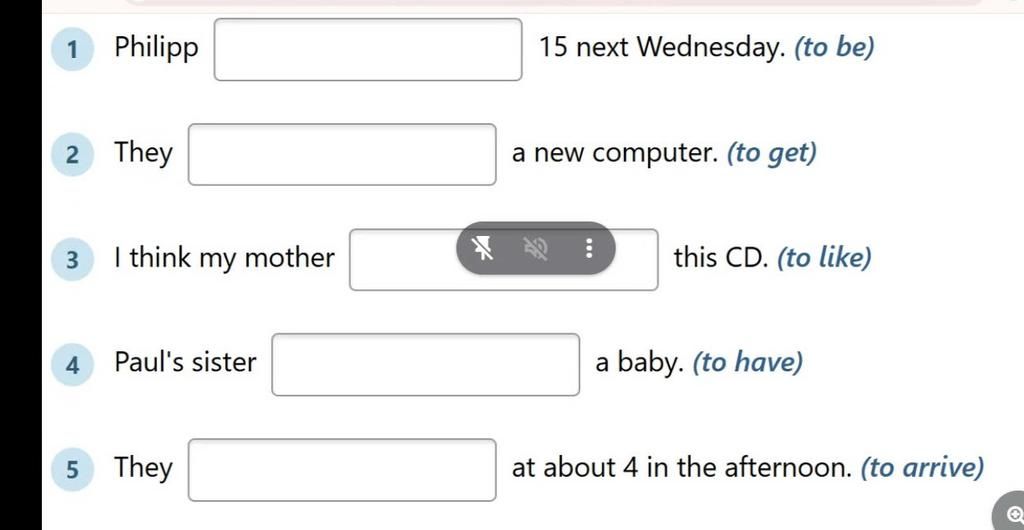Click the number 5 circle badge
Image resolution: width=1024 pixels, height=530 pixels.
[72, 469]
